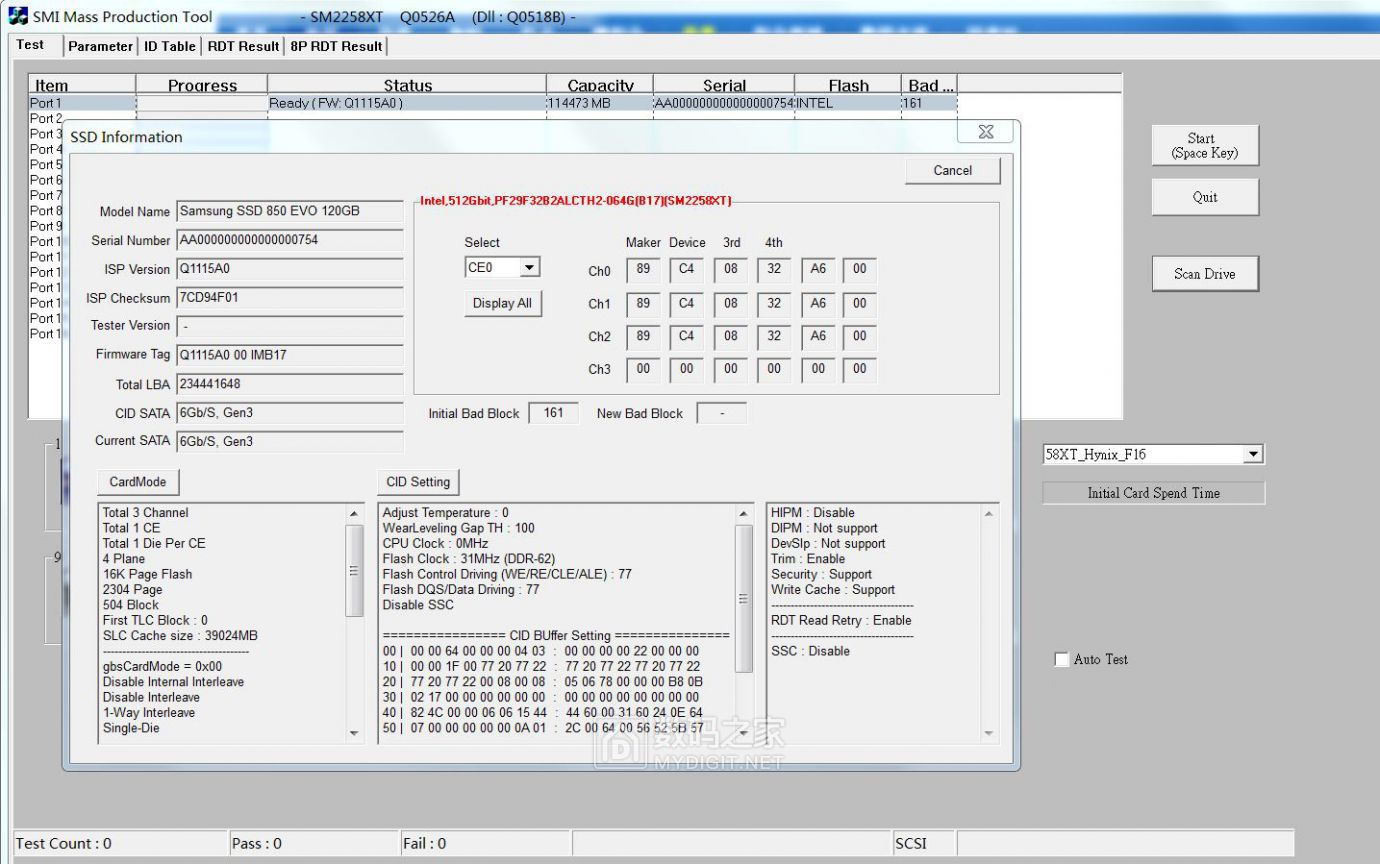Viewport: 1380px width, 864px height.
Task: Click the Current SATA field
Action: tap(290, 442)
